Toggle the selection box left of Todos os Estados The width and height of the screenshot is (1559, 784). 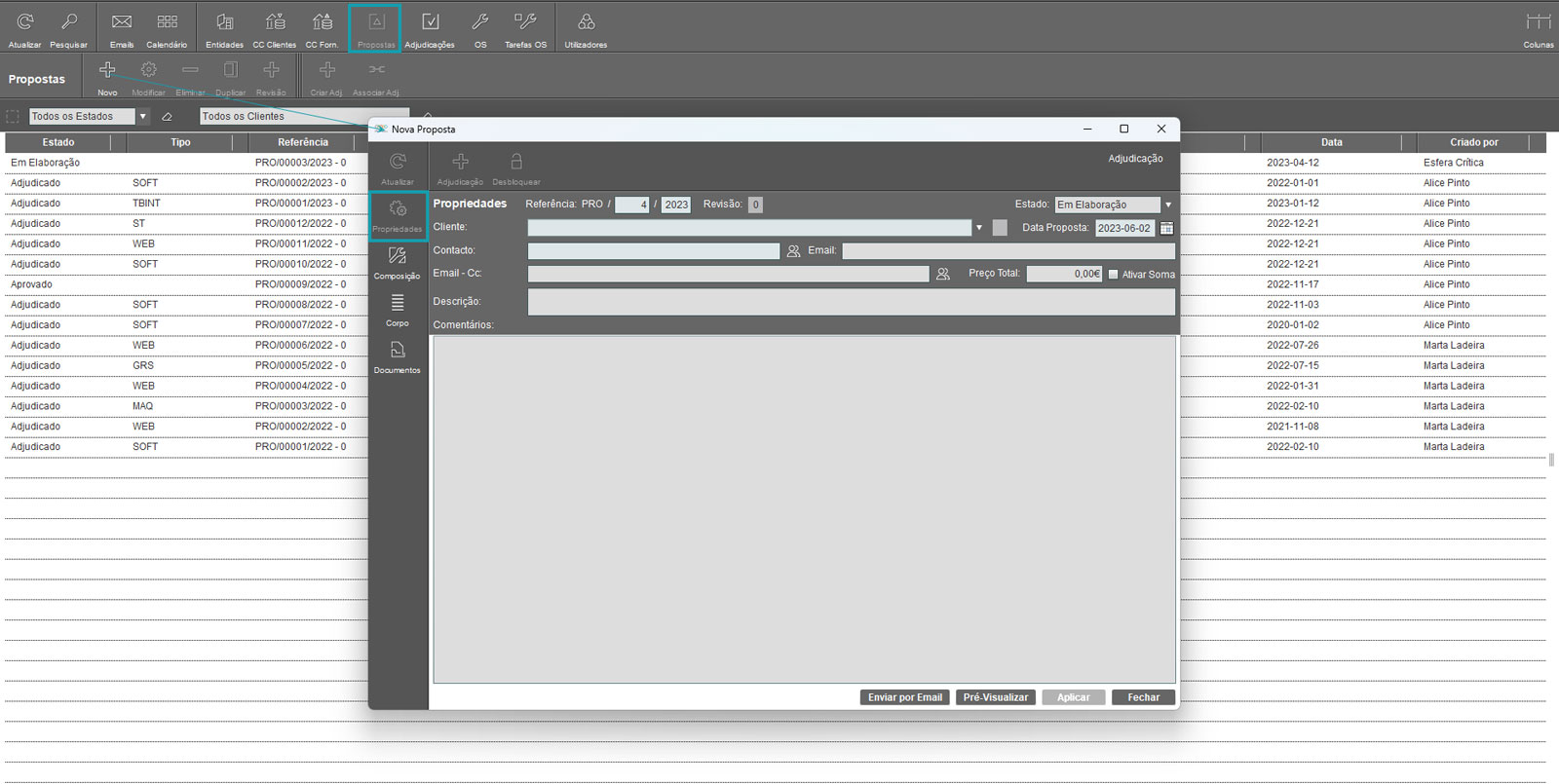(13, 117)
